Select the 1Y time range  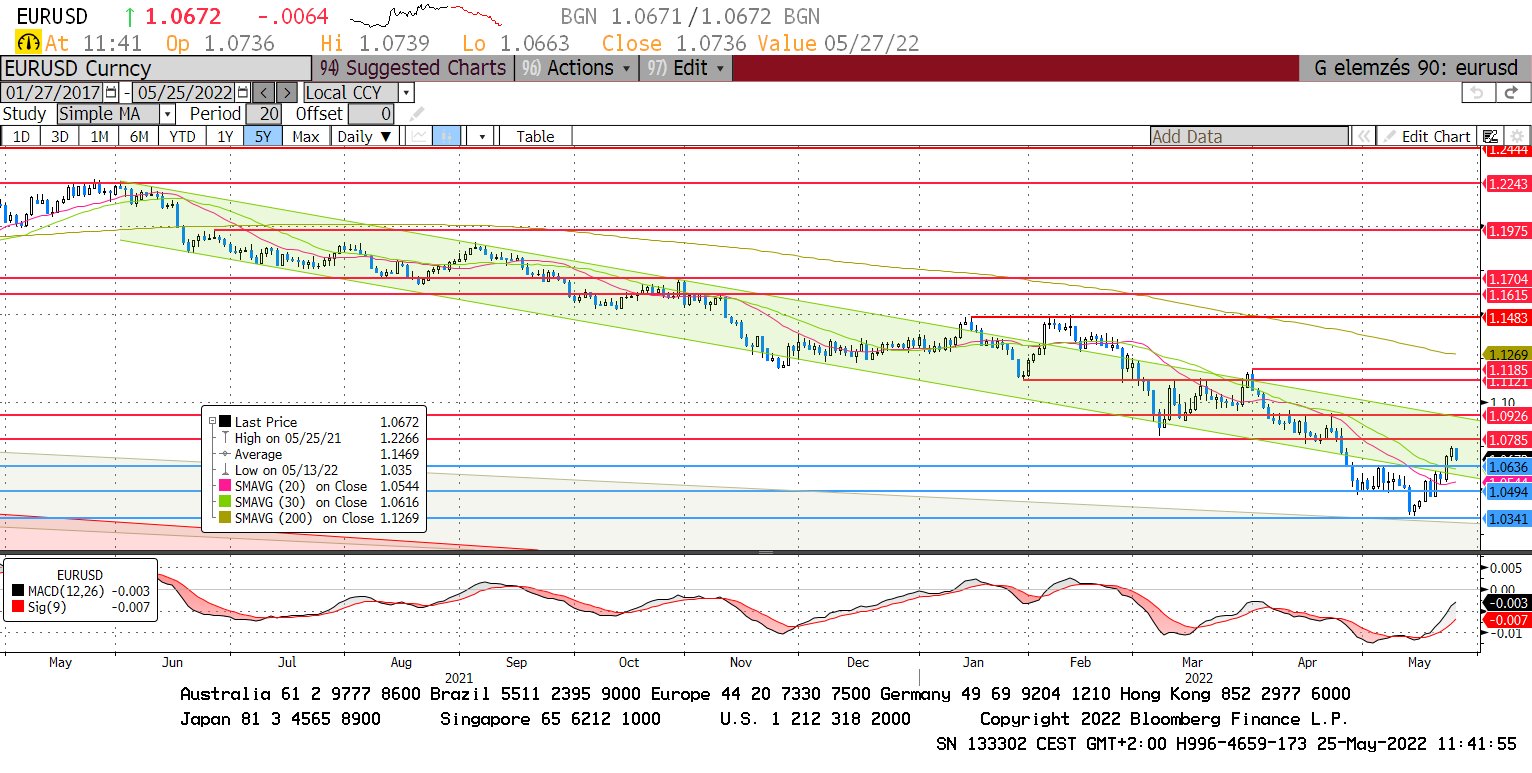pos(224,136)
